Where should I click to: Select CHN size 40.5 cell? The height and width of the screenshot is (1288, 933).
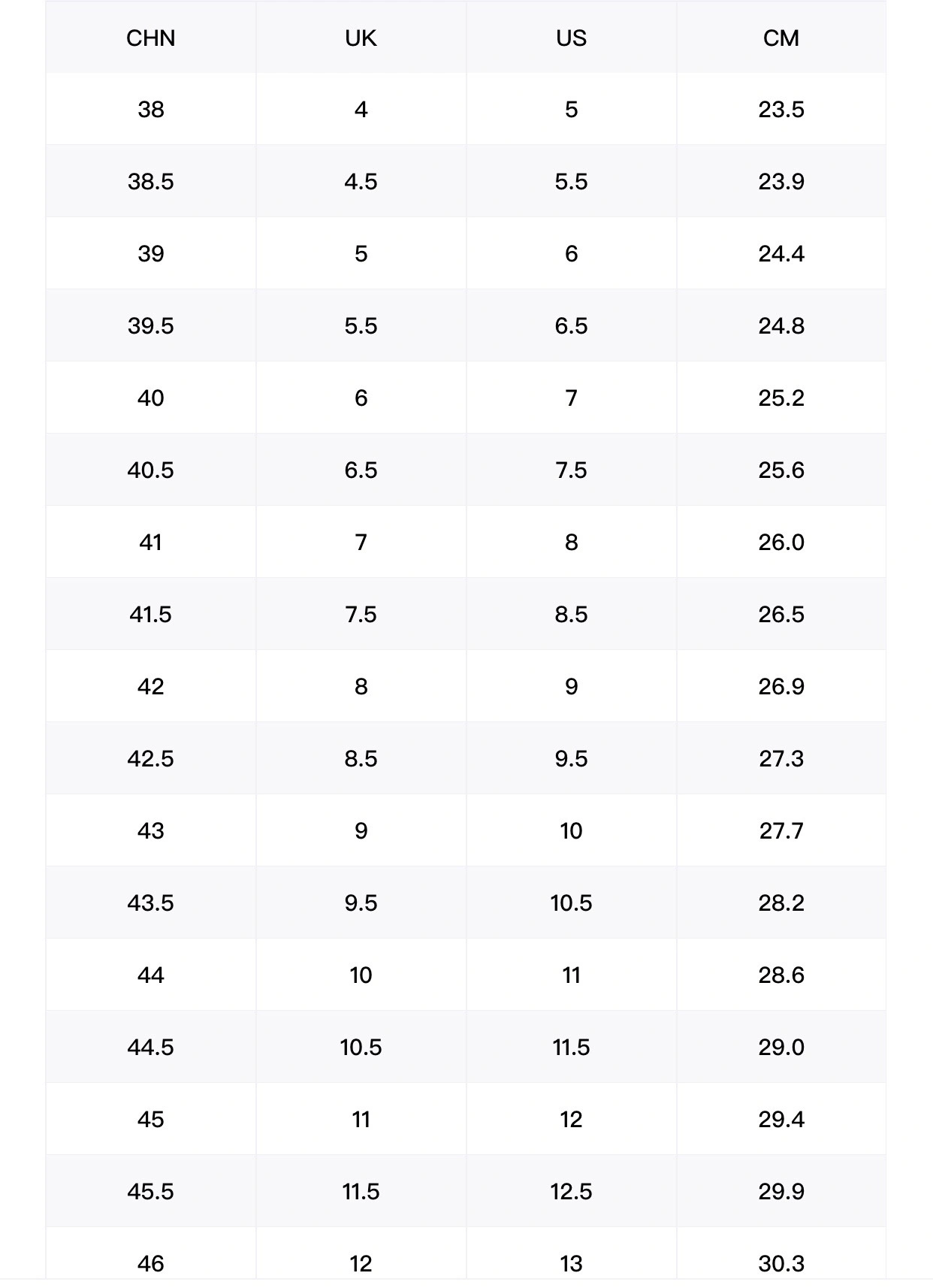point(150,470)
